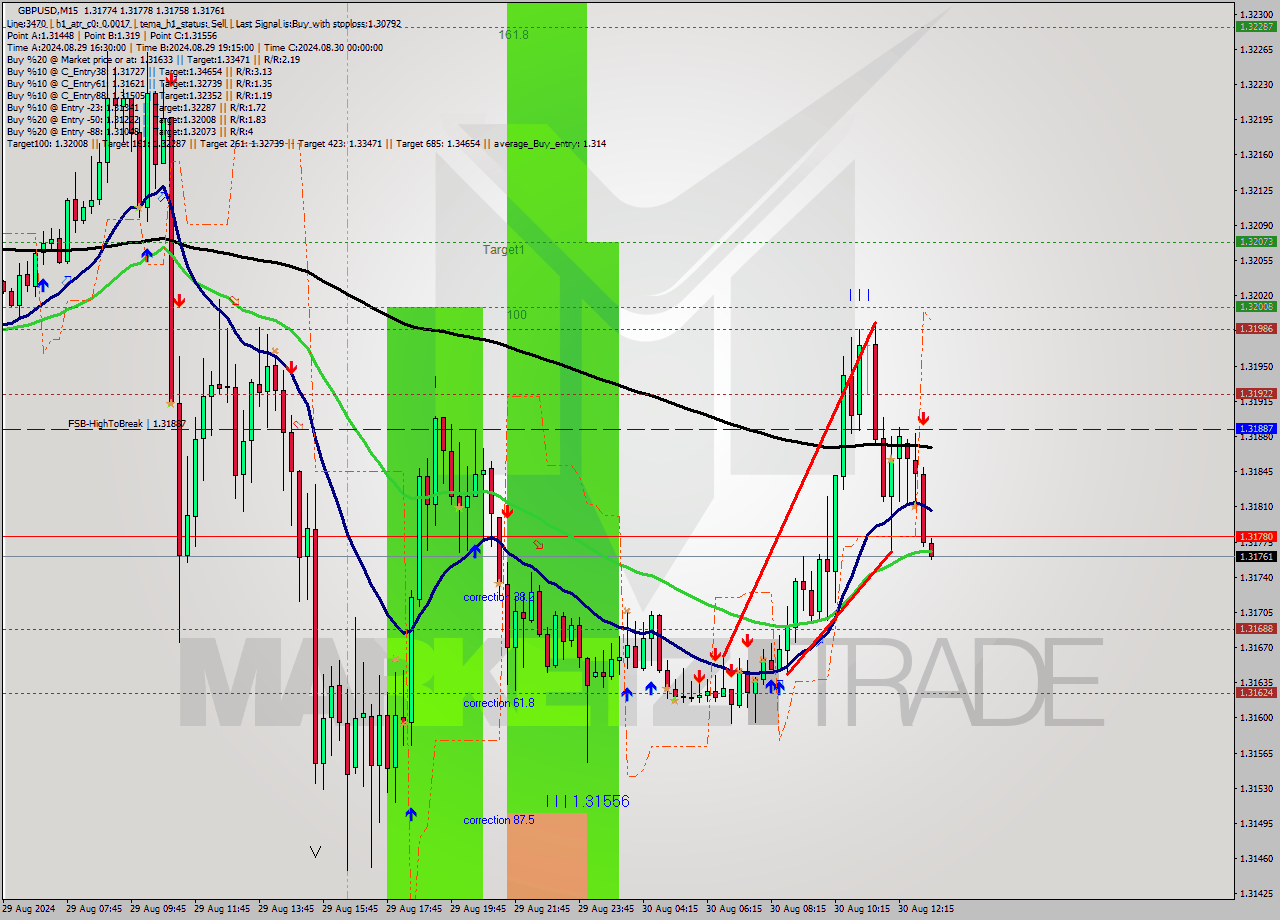Click the 'FSB-HighToBreak | 1.31887' label
The width and height of the screenshot is (1280, 920).
[x=127, y=424]
